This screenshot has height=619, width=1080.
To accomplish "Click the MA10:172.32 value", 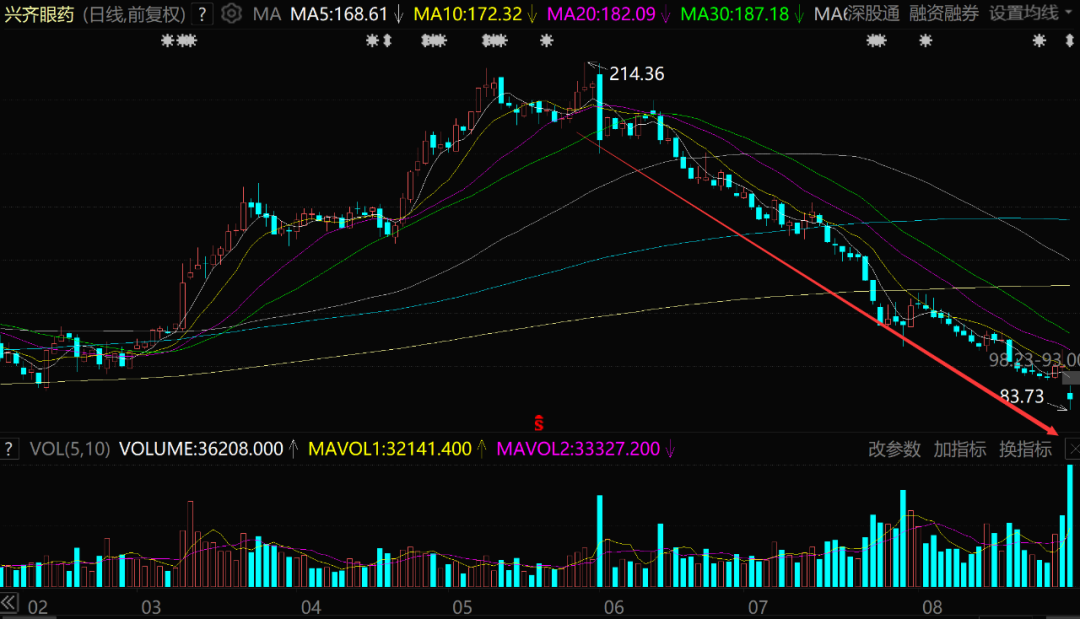I will (468, 14).
